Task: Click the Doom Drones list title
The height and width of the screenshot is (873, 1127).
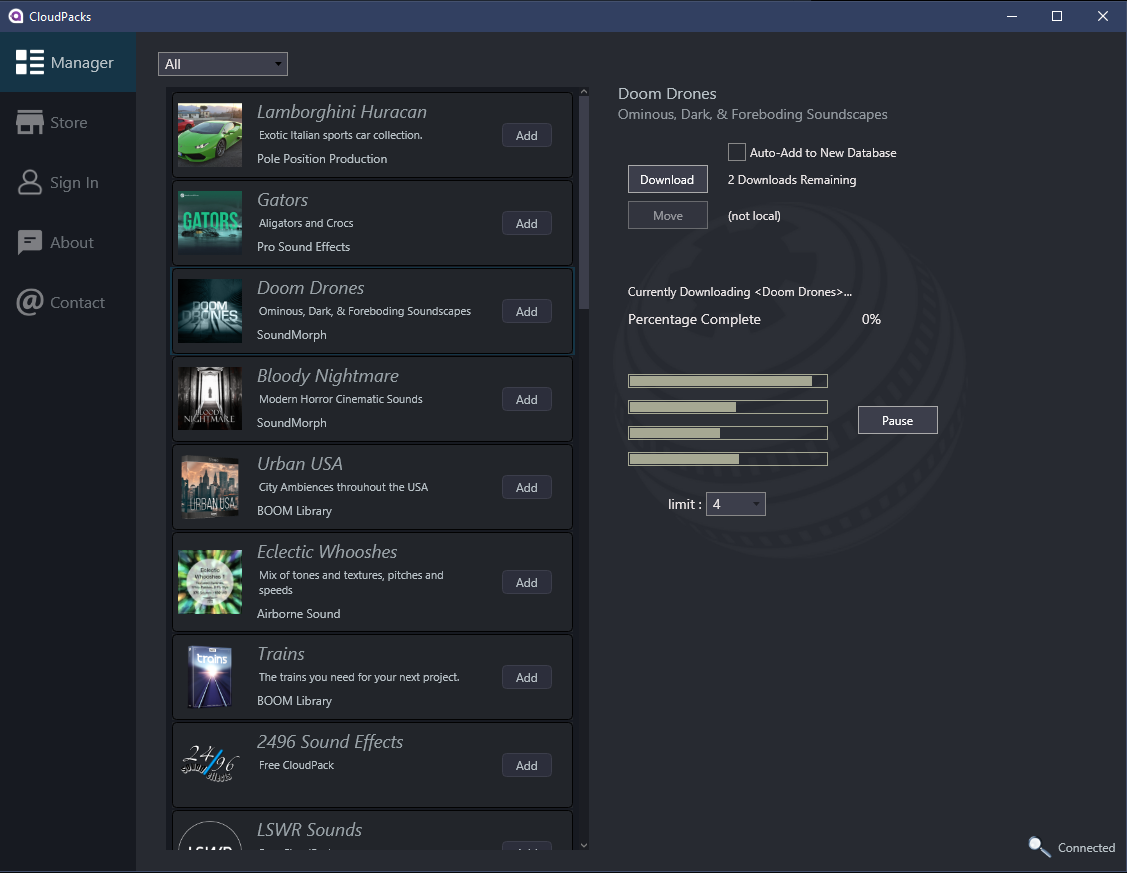Action: (310, 288)
